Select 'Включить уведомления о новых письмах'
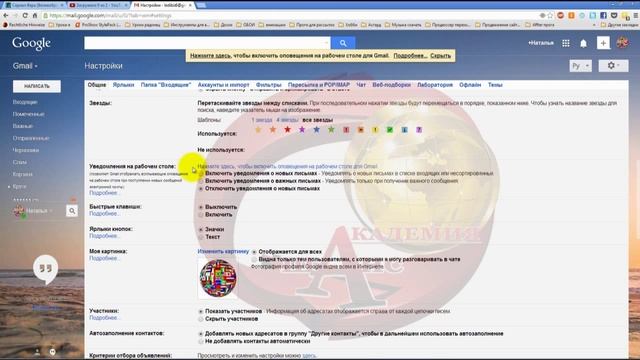The image size is (640, 360). coord(201,173)
